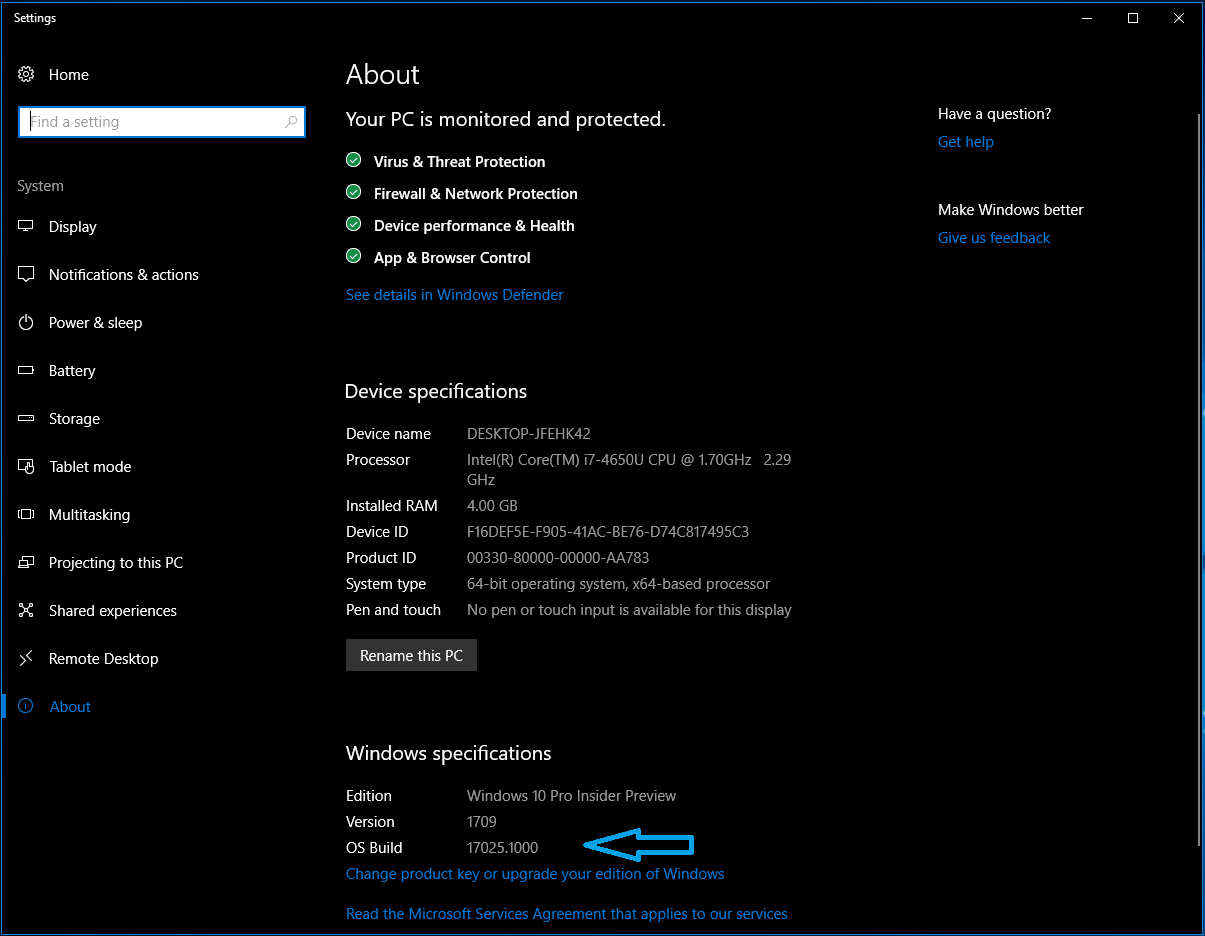Click the Storage drive icon
Image resolution: width=1205 pixels, height=936 pixels.
tap(26, 419)
